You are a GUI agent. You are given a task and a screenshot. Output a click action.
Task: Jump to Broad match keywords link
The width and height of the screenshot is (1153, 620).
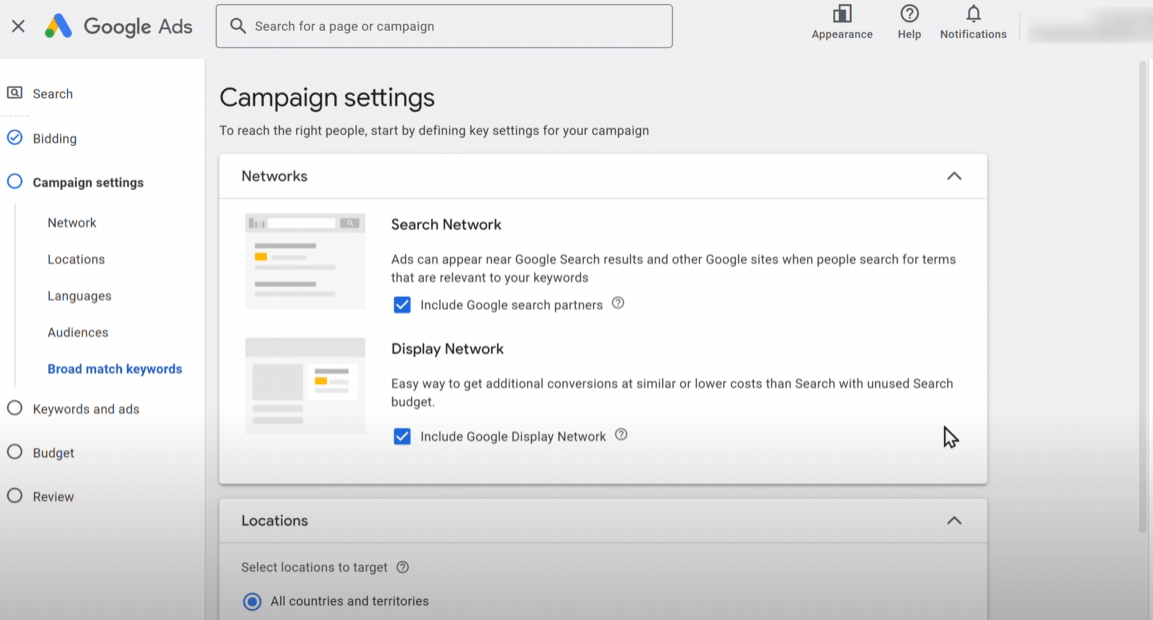[x=115, y=369]
